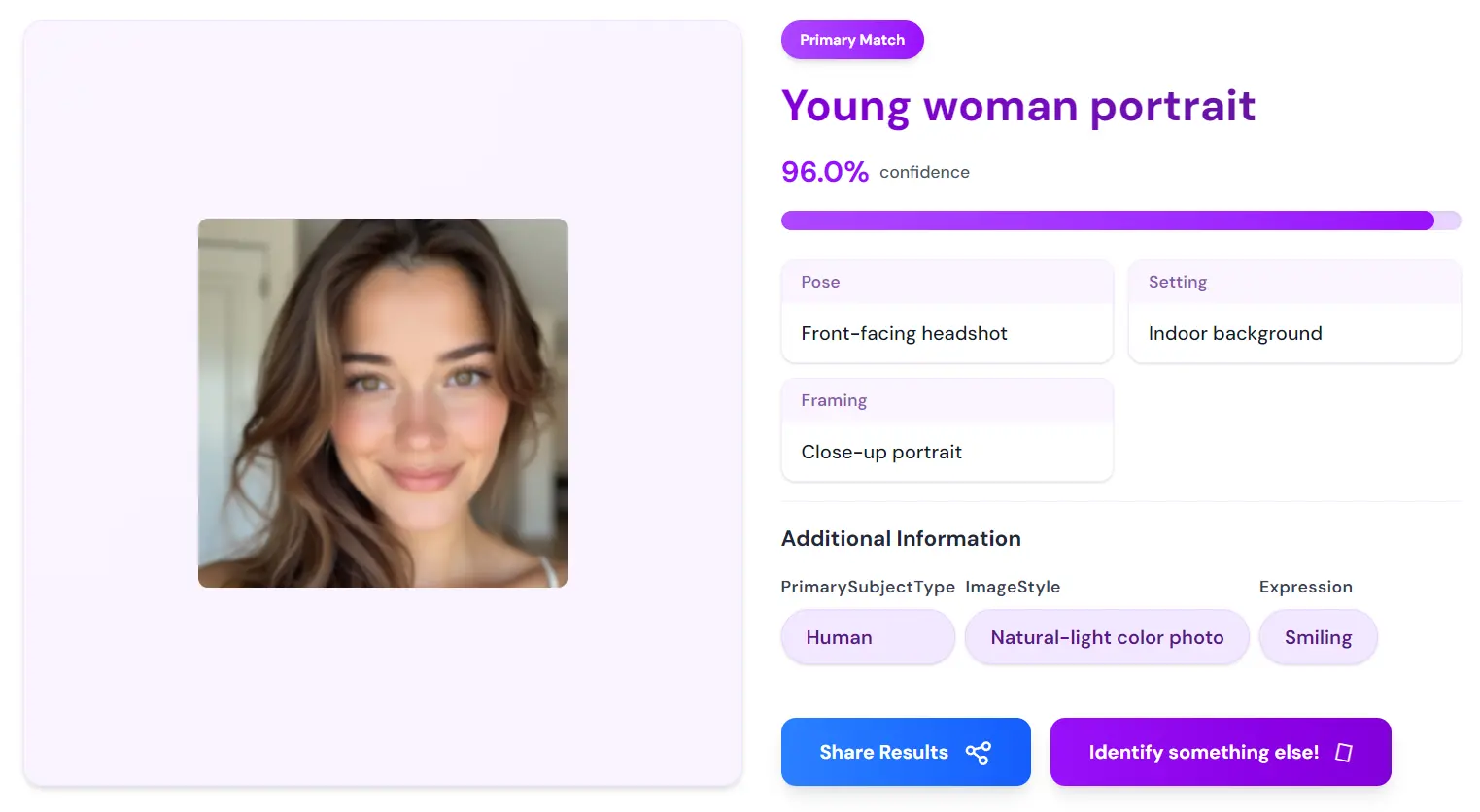Click the Young woman portrait title

coord(1018,106)
